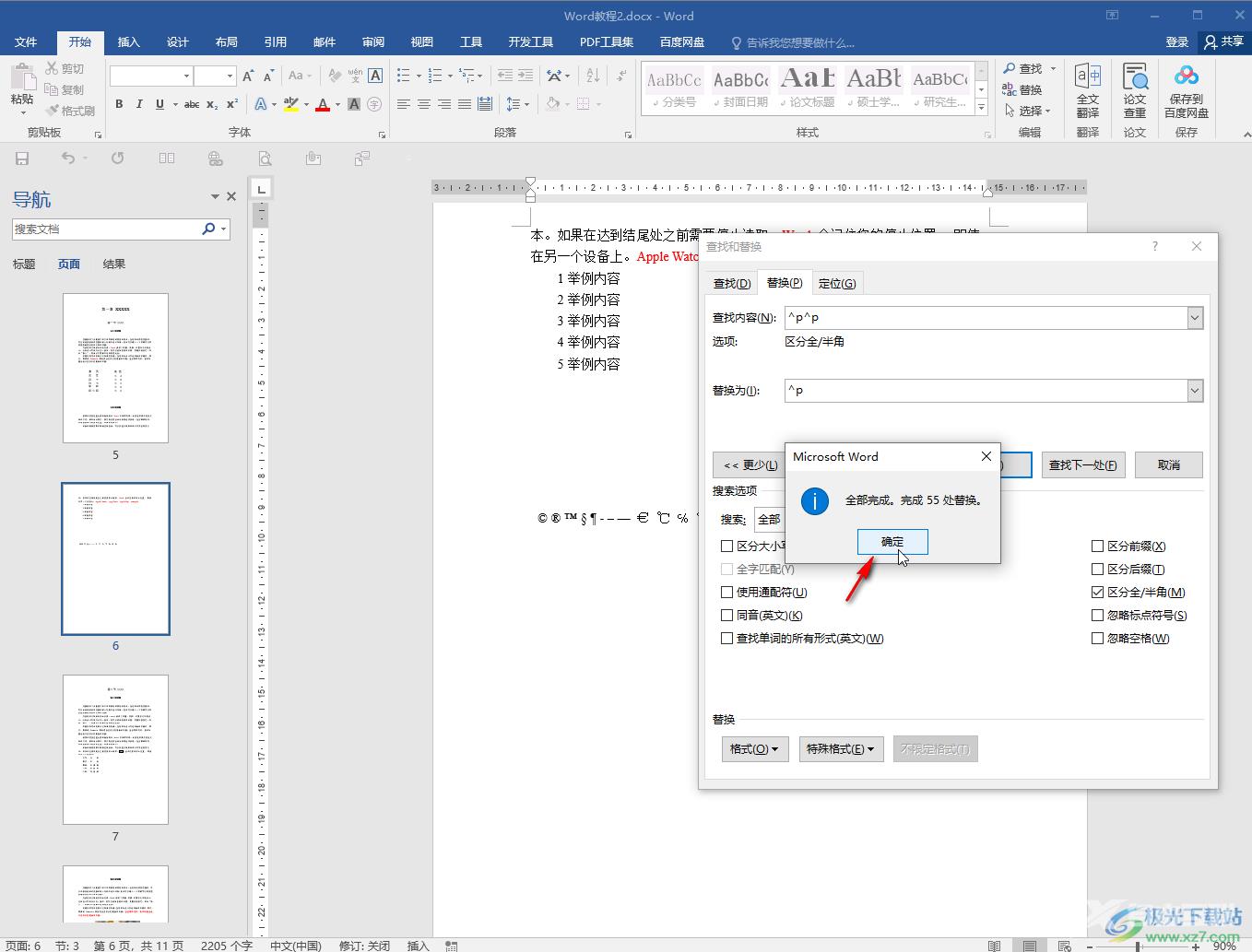Open the 格式(O) format dropdown button
Screen dimensions: 1252x952
pos(754,749)
